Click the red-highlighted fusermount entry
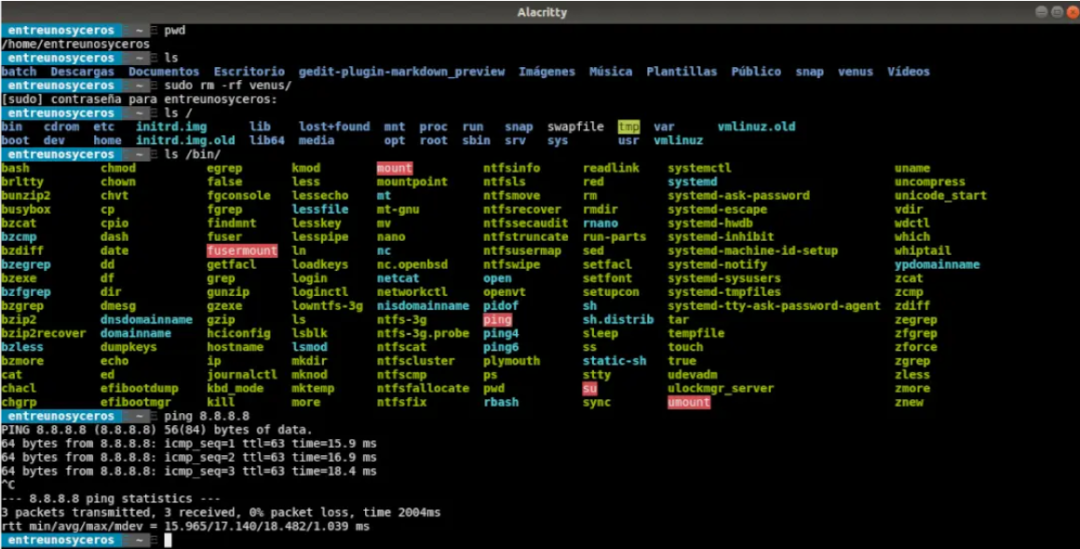Image resolution: width=1080 pixels, height=549 pixels. pos(242,251)
